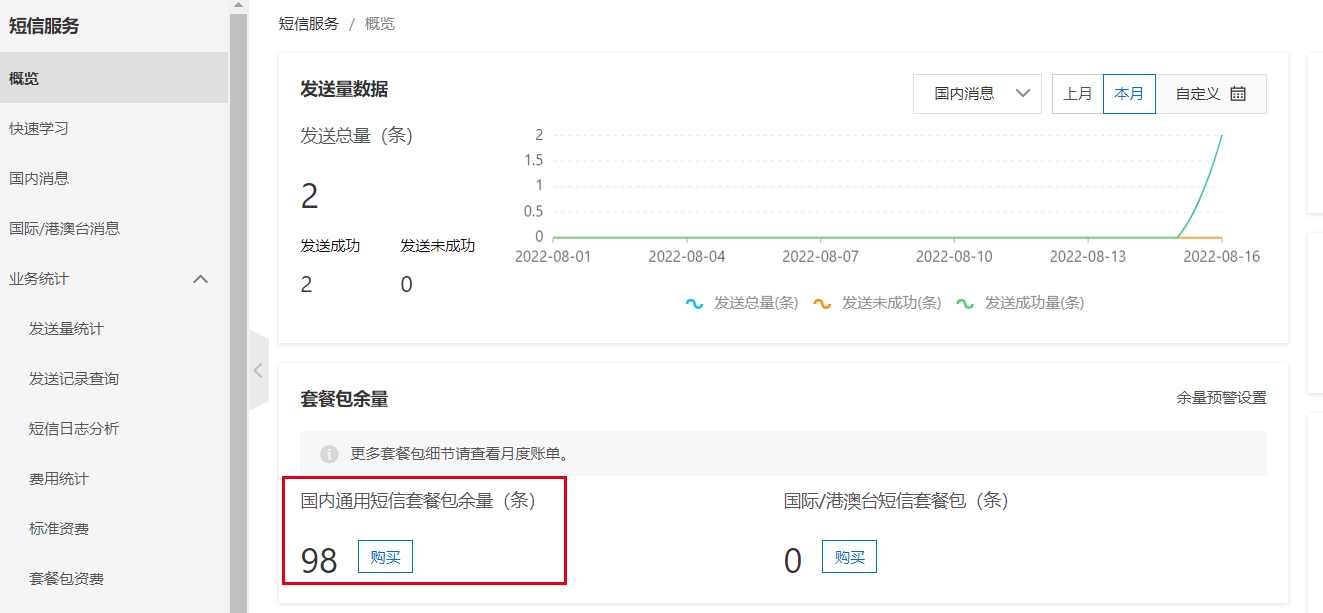Collapse the 业务统计 menu section
This screenshot has height=613, width=1323.
(201, 280)
